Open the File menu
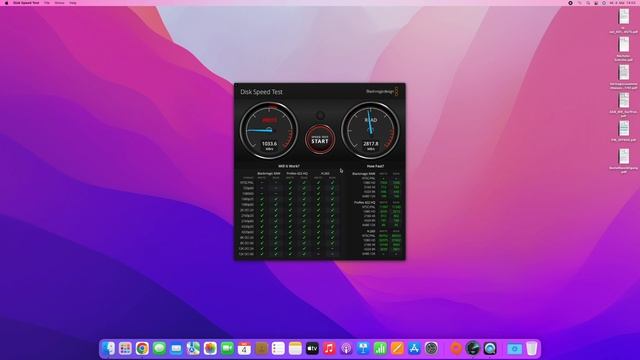The height and width of the screenshot is (360, 640). (x=47, y=3)
